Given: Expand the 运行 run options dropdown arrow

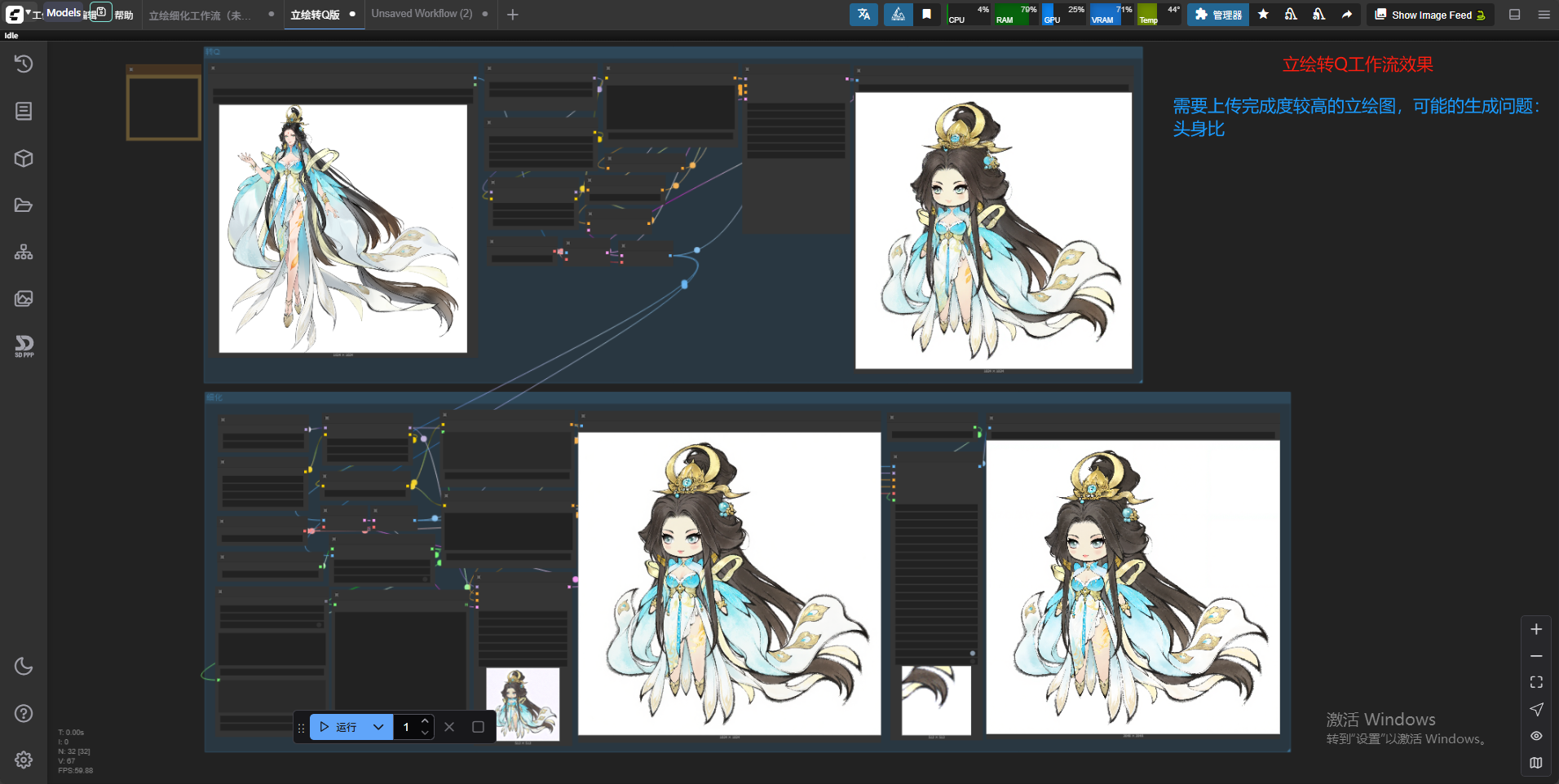Looking at the screenshot, I should 378,727.
